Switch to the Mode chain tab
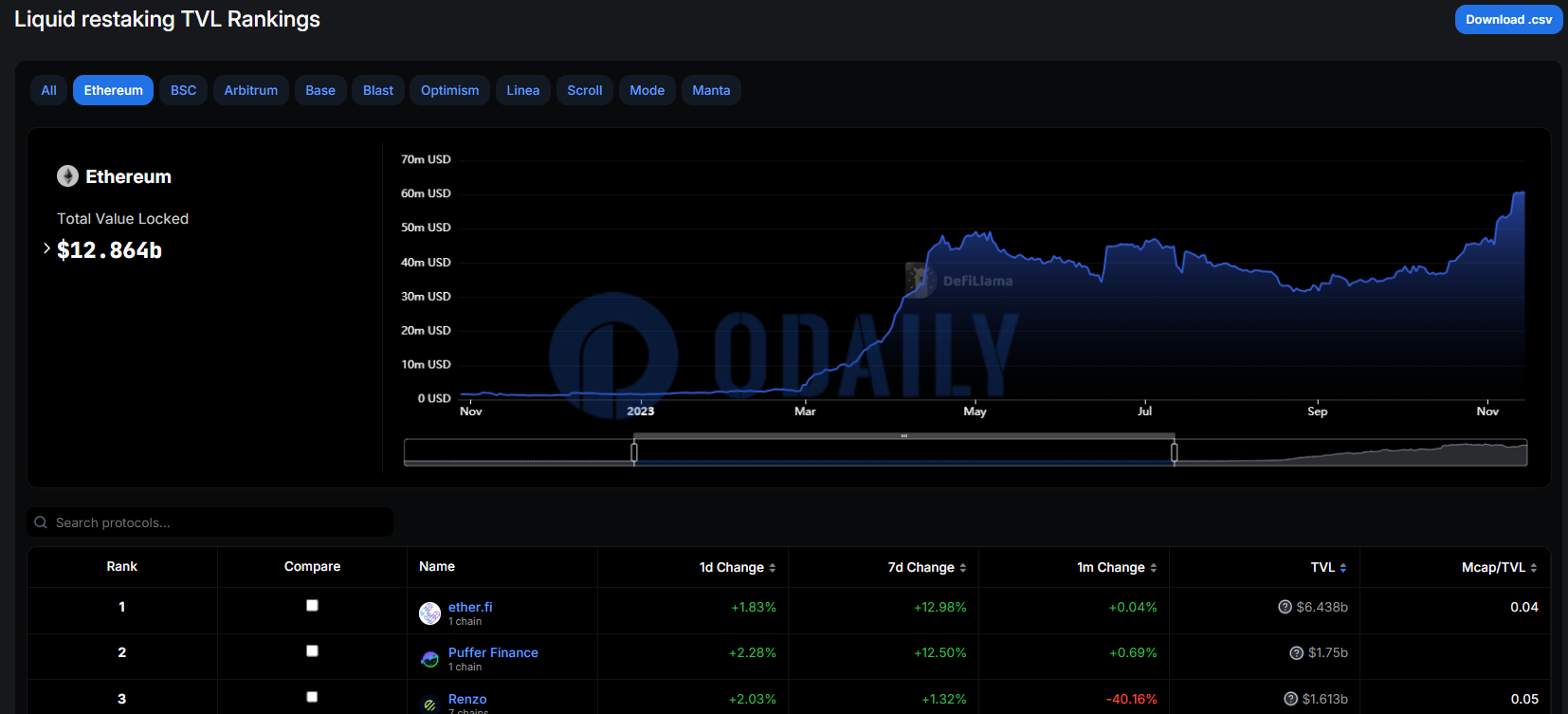 point(647,90)
